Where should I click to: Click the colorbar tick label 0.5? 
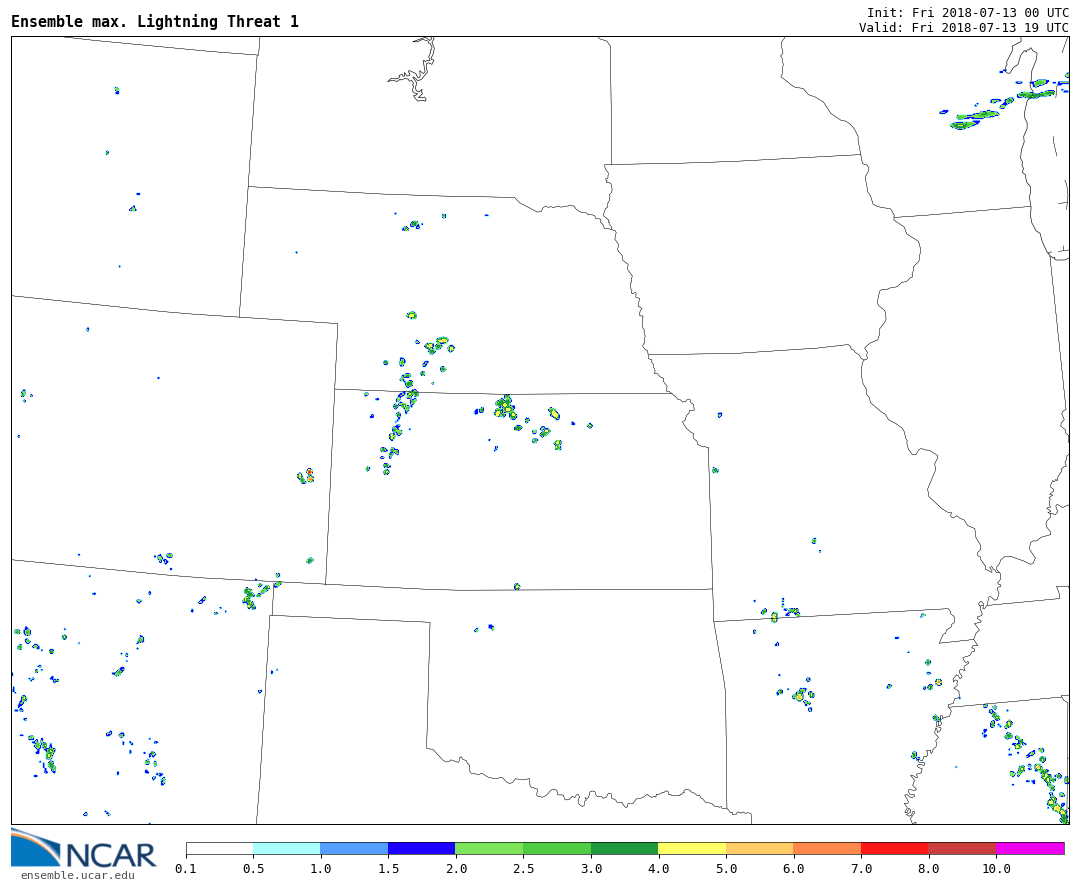click(253, 869)
